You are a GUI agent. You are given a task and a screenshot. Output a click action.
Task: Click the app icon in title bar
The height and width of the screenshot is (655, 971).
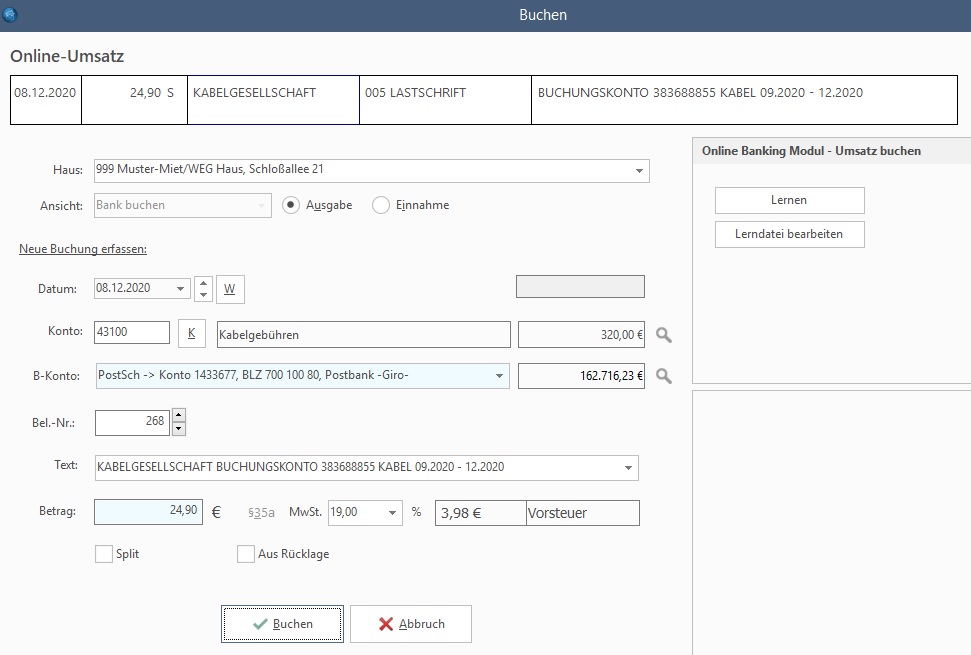11,14
